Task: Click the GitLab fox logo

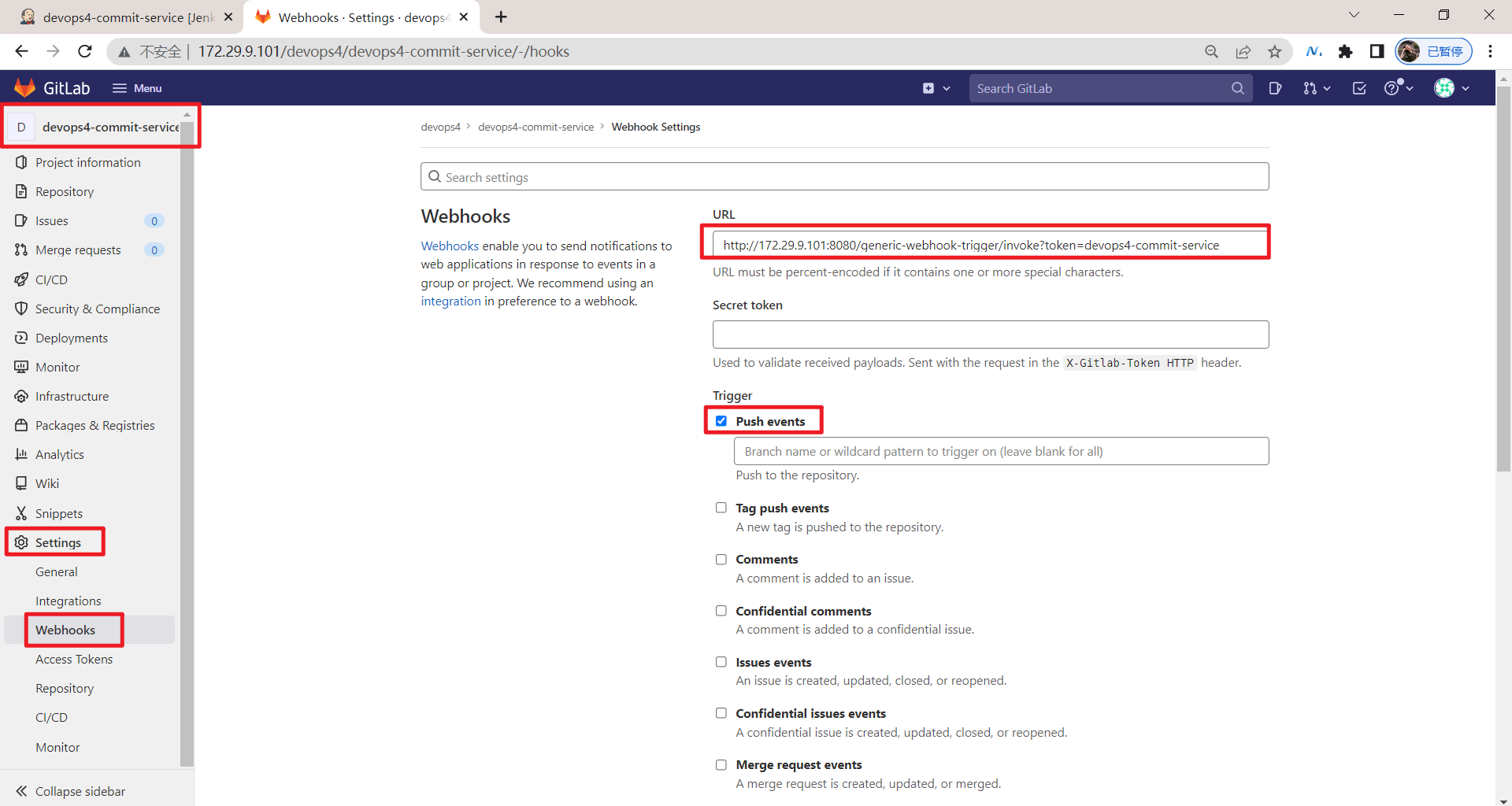Action: [x=25, y=88]
